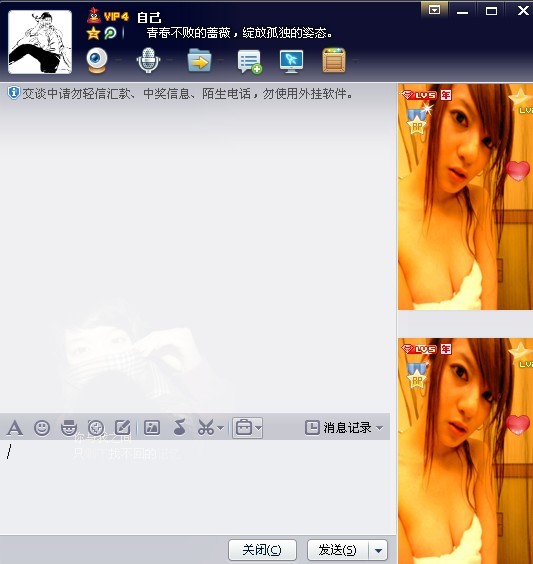Open remote desktop assistance monitor icon
Image resolution: width=533 pixels, height=564 pixels.
(291, 62)
